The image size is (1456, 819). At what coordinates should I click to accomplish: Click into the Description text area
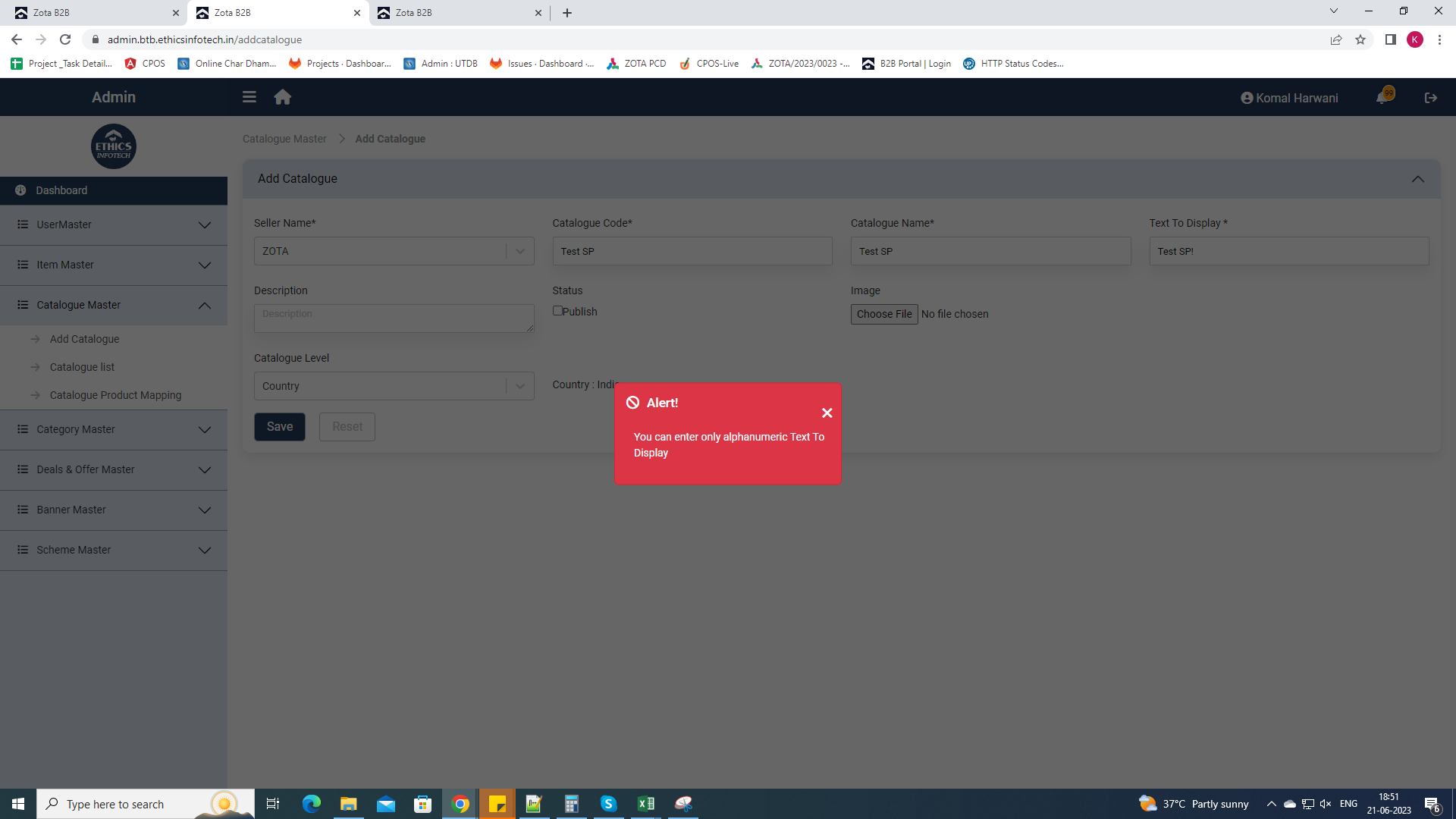tap(394, 318)
